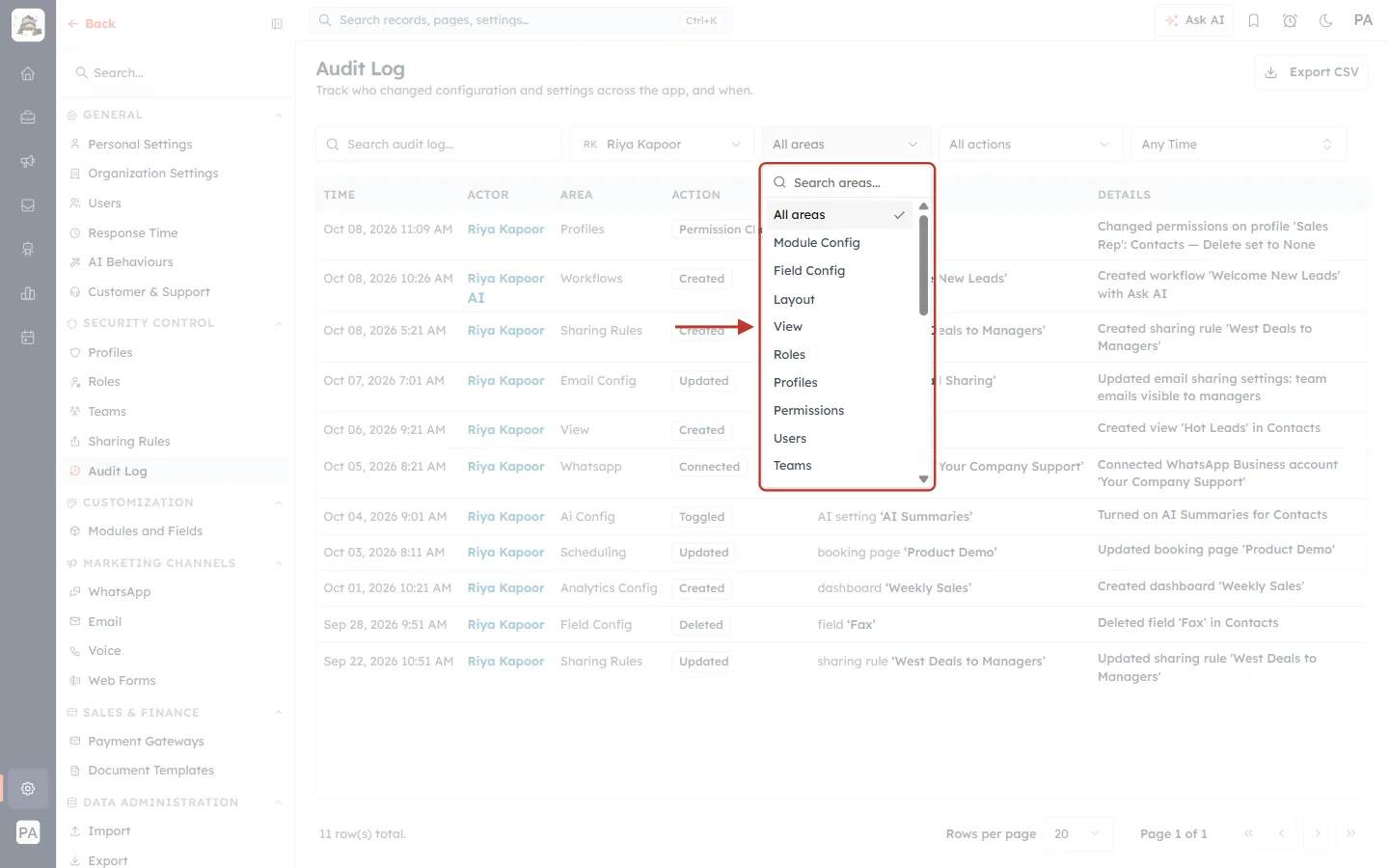
Task: Open Payment Gateways in sidebar
Action: coord(146,742)
